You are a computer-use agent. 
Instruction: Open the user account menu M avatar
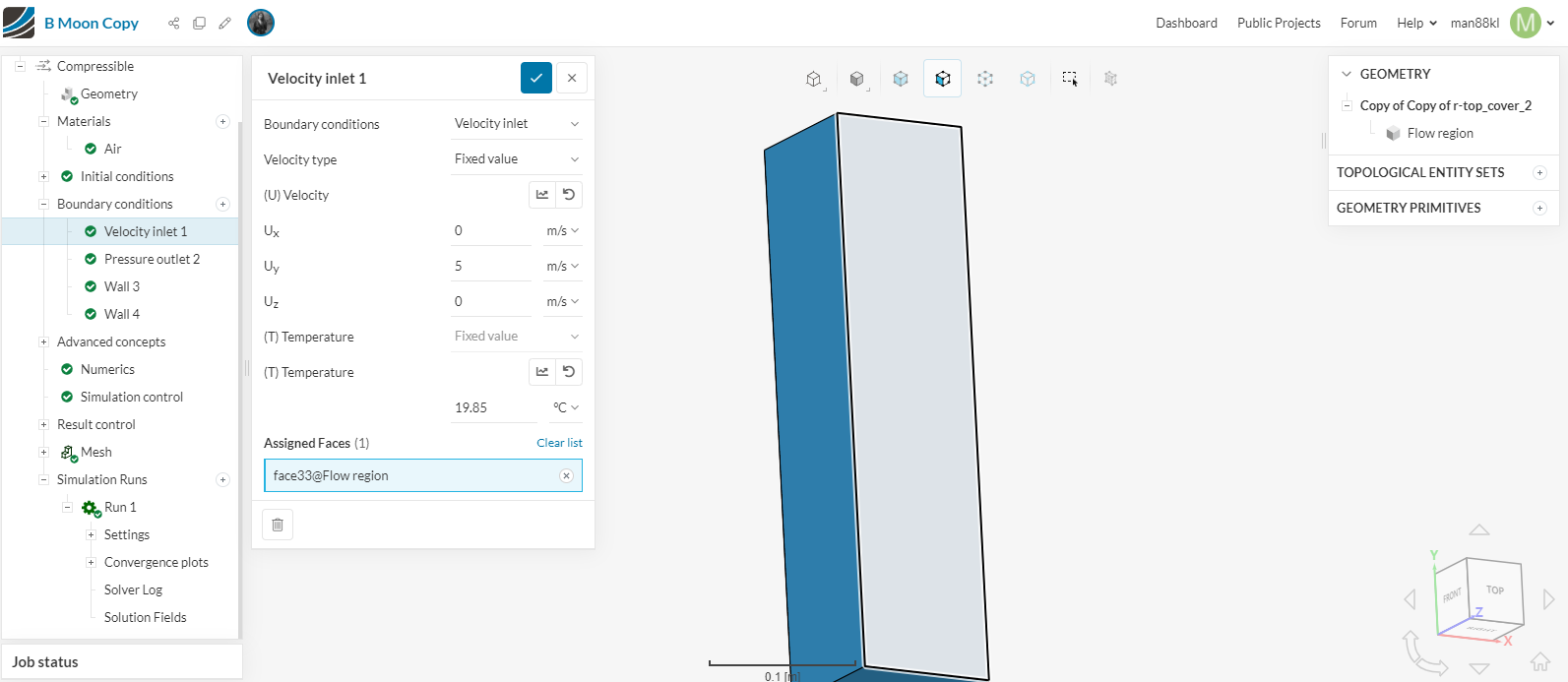(1526, 23)
